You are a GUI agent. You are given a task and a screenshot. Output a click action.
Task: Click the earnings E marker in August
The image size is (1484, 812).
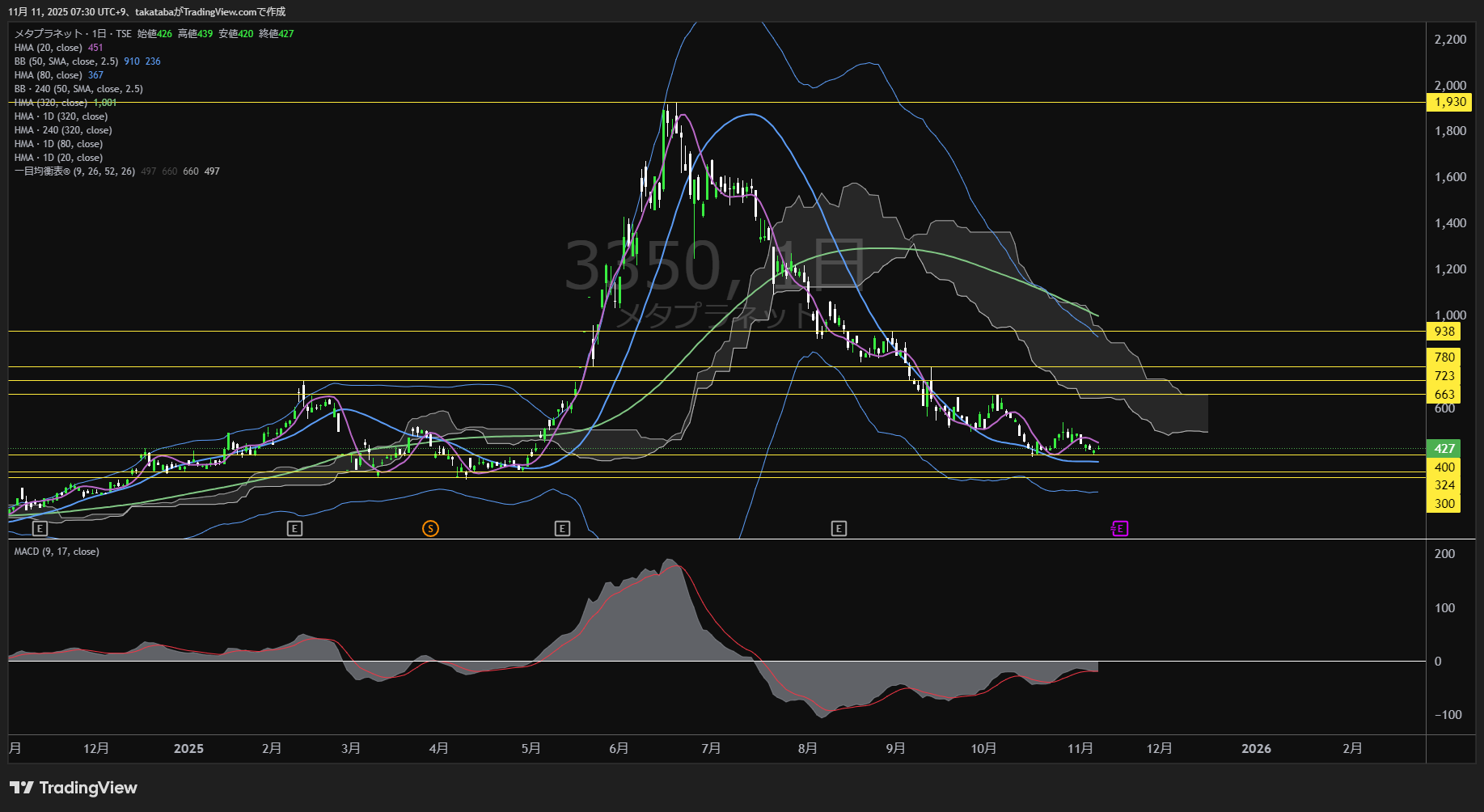(839, 528)
